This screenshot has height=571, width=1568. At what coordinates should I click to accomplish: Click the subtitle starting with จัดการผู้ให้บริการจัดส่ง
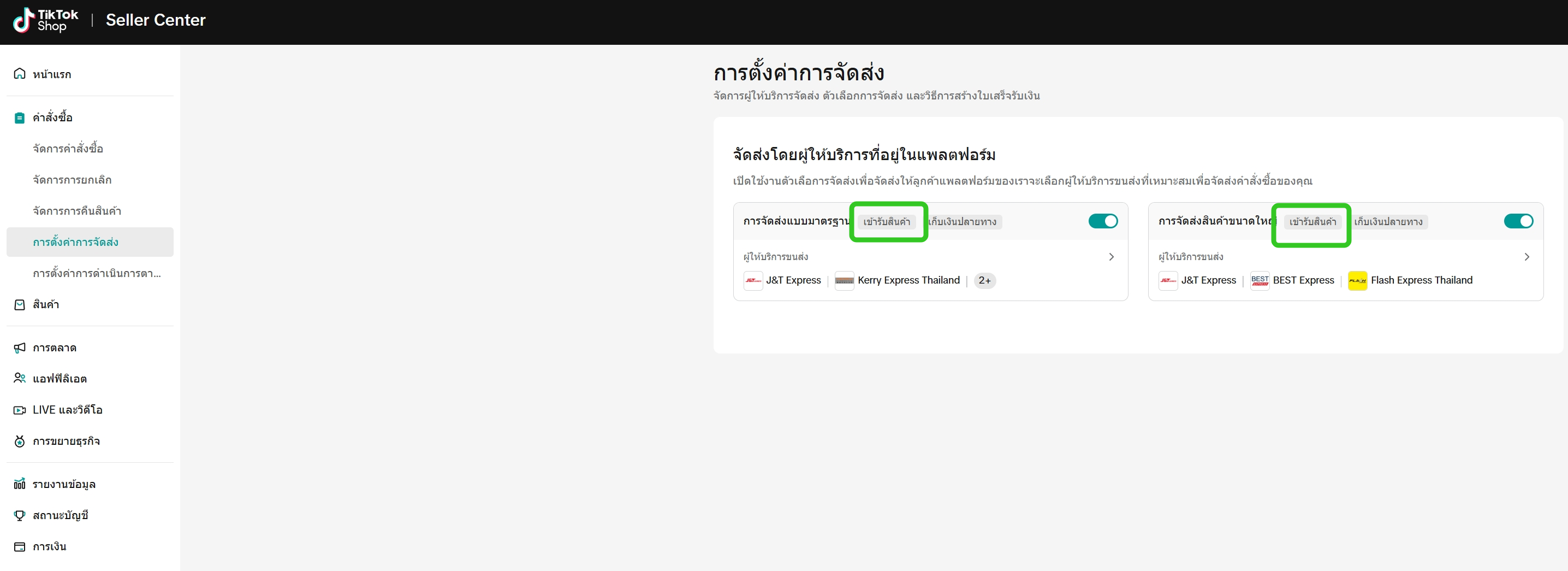point(876,96)
